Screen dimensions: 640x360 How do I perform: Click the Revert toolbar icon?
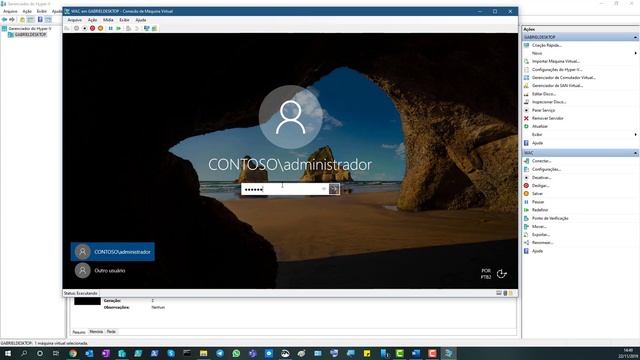click(137, 29)
